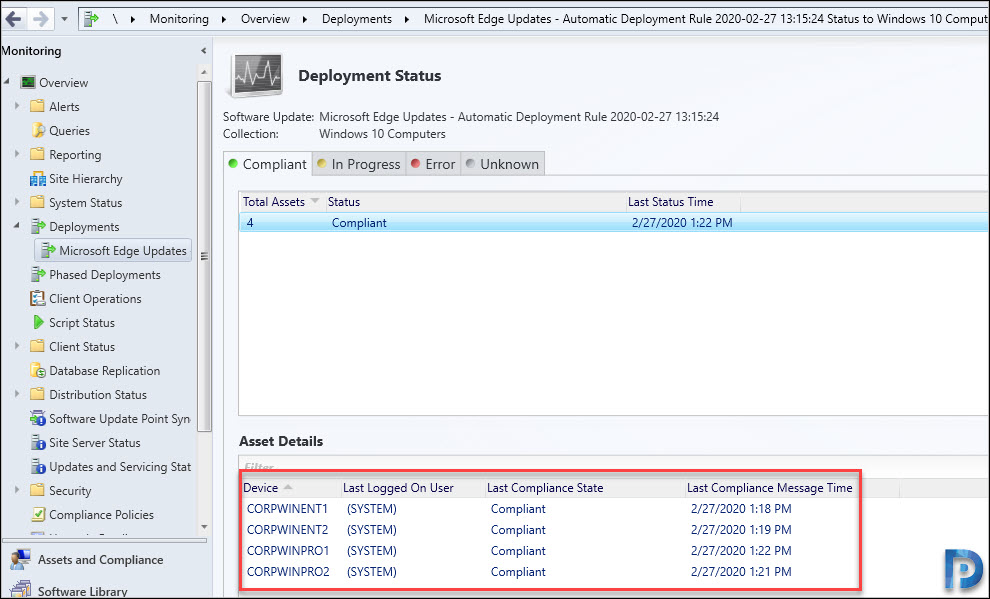Sort by the Last Status Time column header

coord(682,202)
